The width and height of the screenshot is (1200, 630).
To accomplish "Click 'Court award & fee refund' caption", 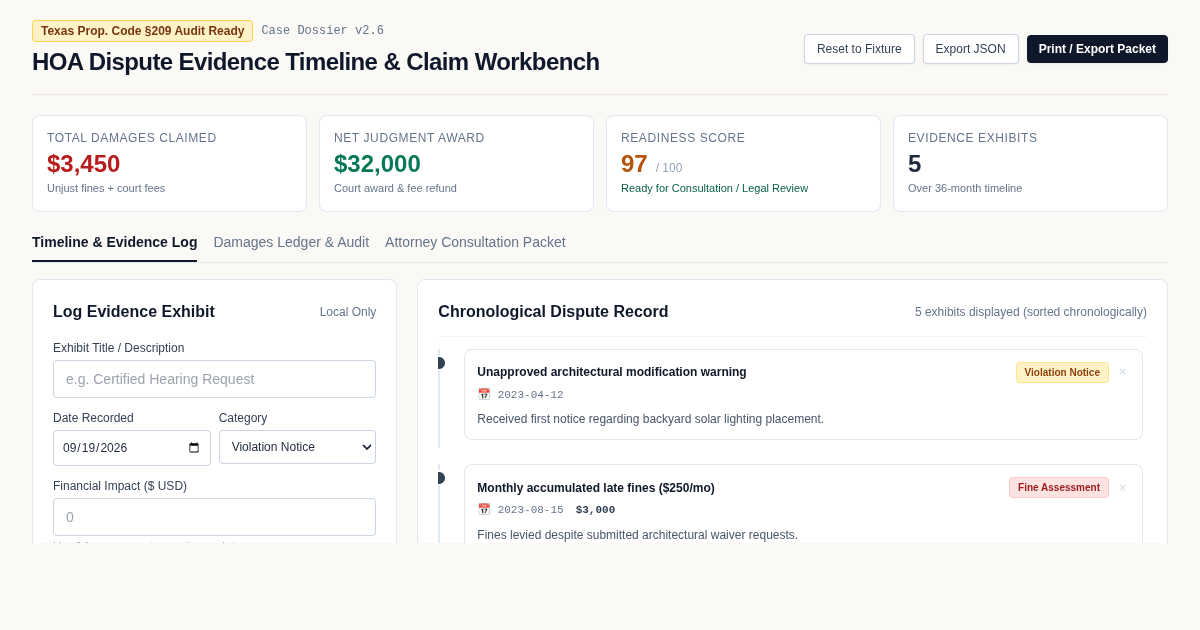I will click(395, 188).
